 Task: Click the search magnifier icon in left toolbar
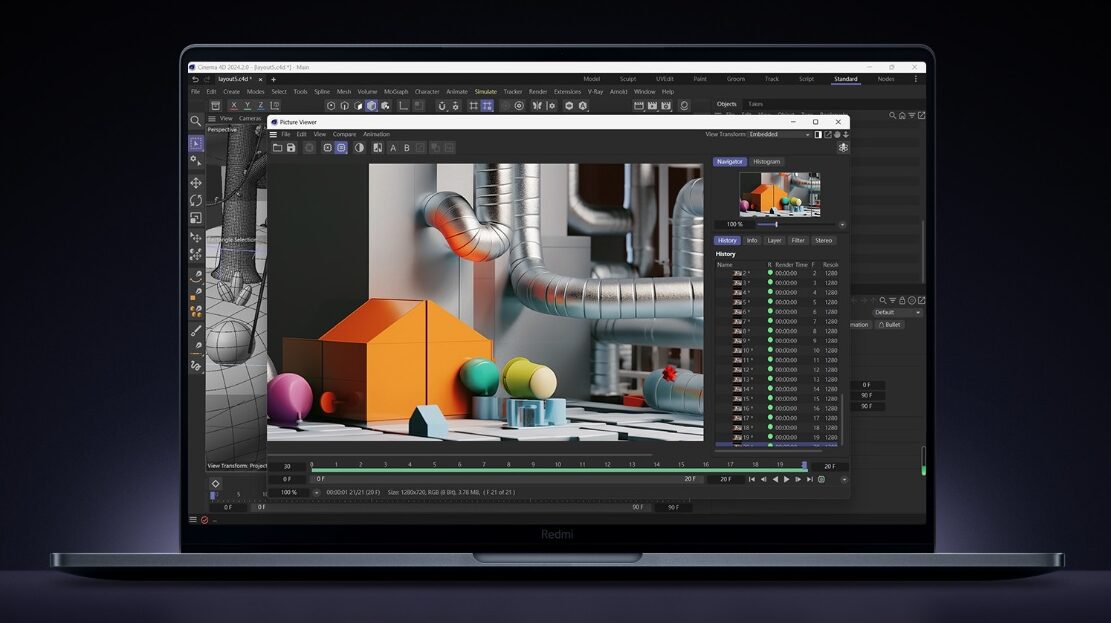coord(196,121)
